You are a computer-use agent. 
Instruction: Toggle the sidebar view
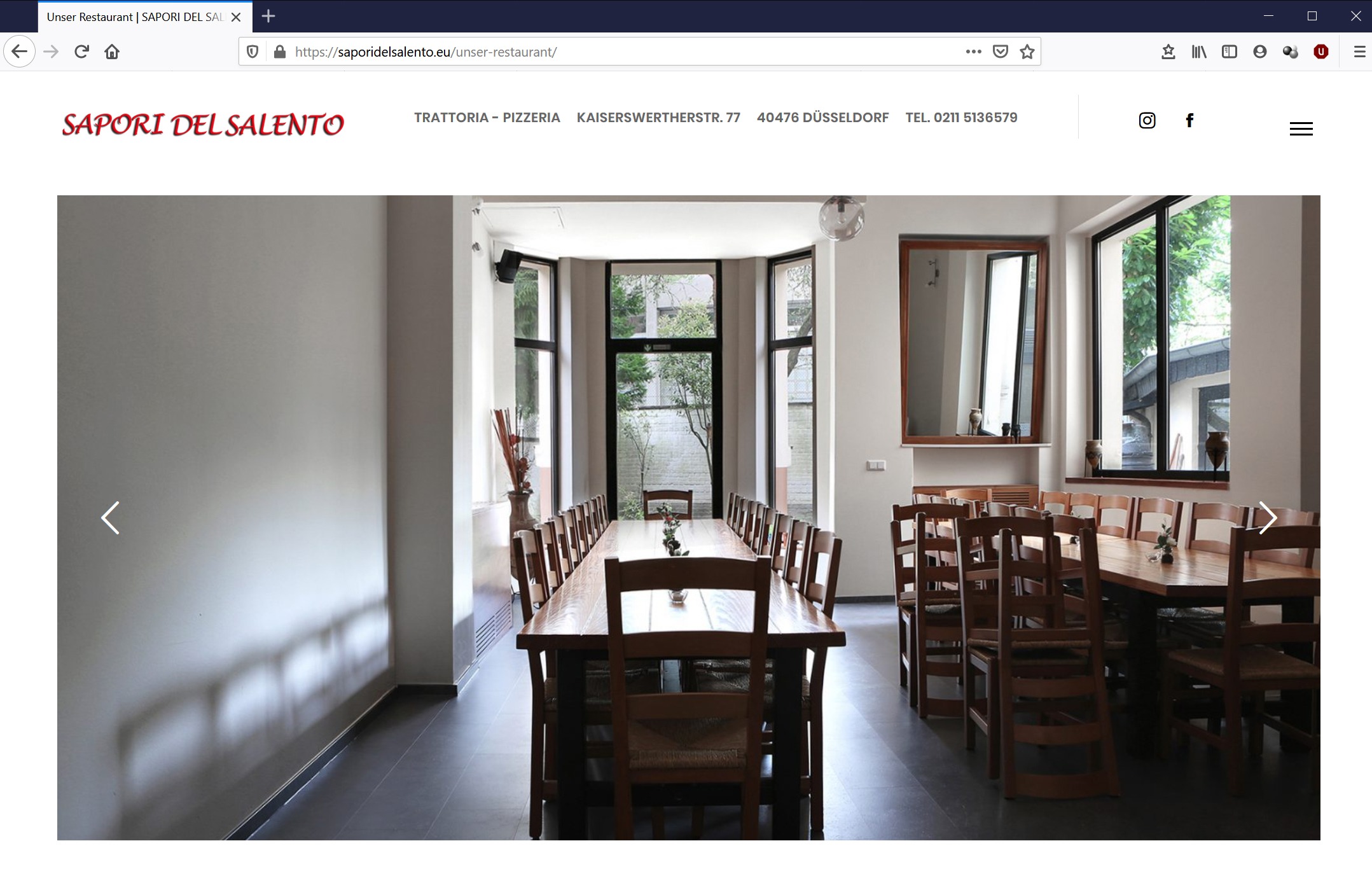(1230, 52)
